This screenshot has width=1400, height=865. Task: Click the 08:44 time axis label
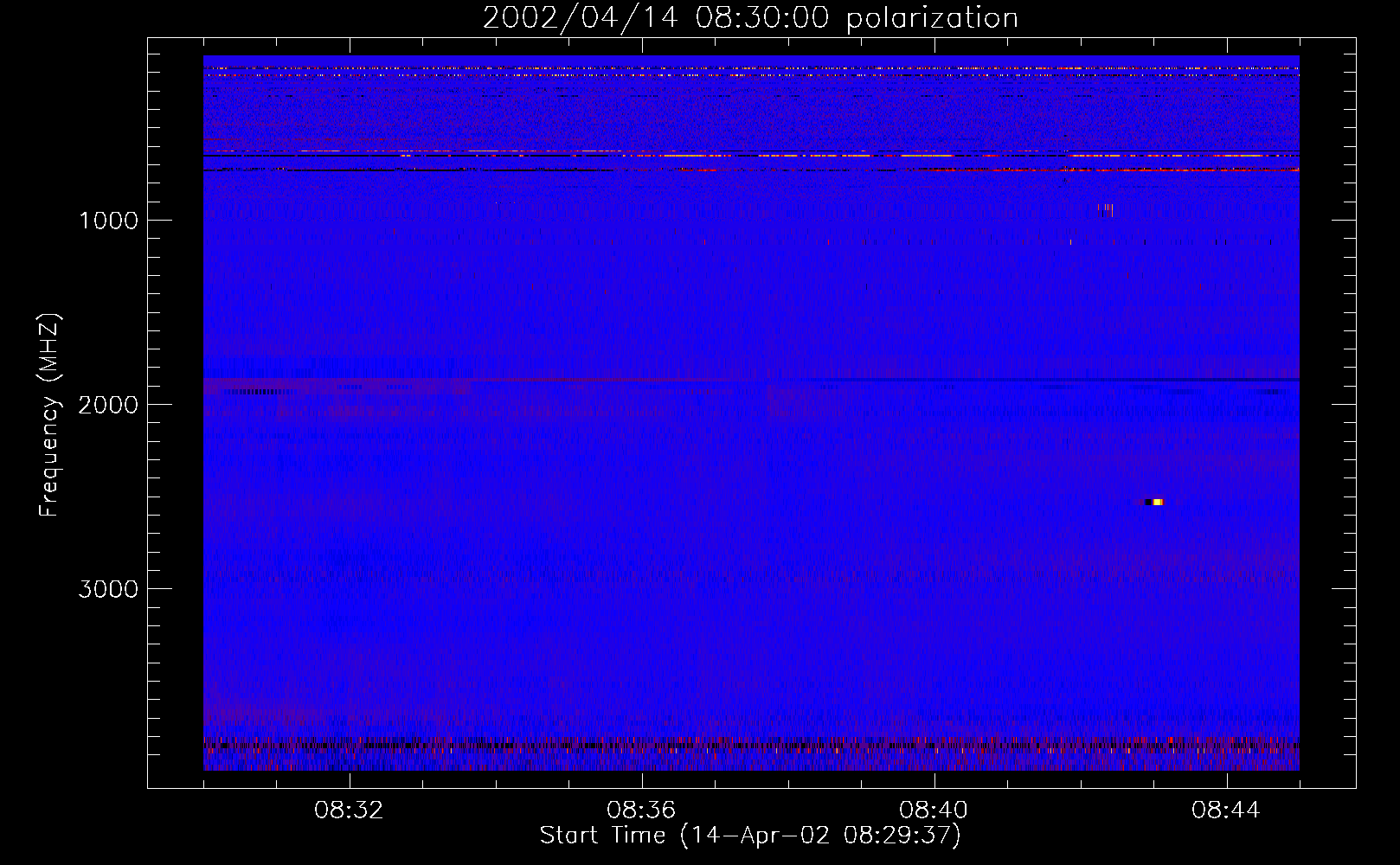(x=1226, y=811)
